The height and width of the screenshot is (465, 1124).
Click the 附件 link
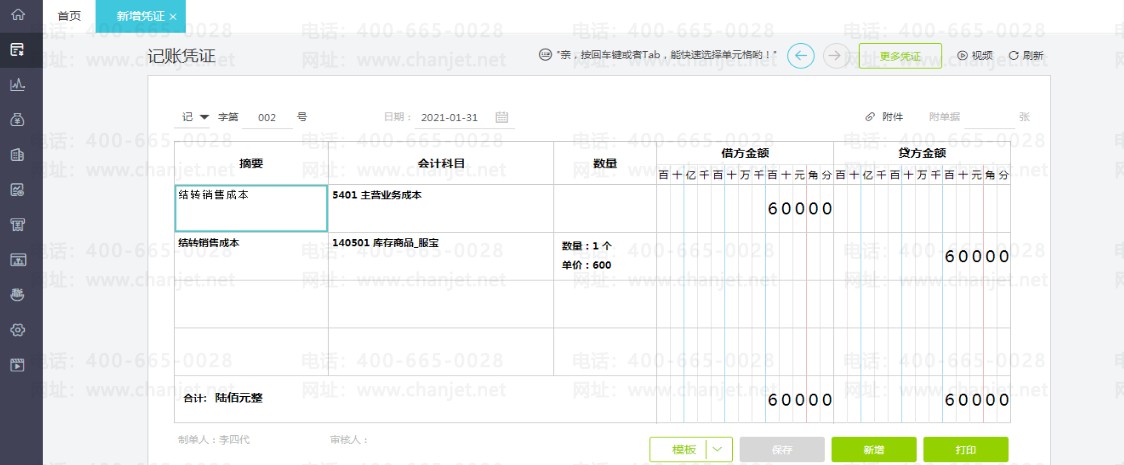tap(892, 117)
